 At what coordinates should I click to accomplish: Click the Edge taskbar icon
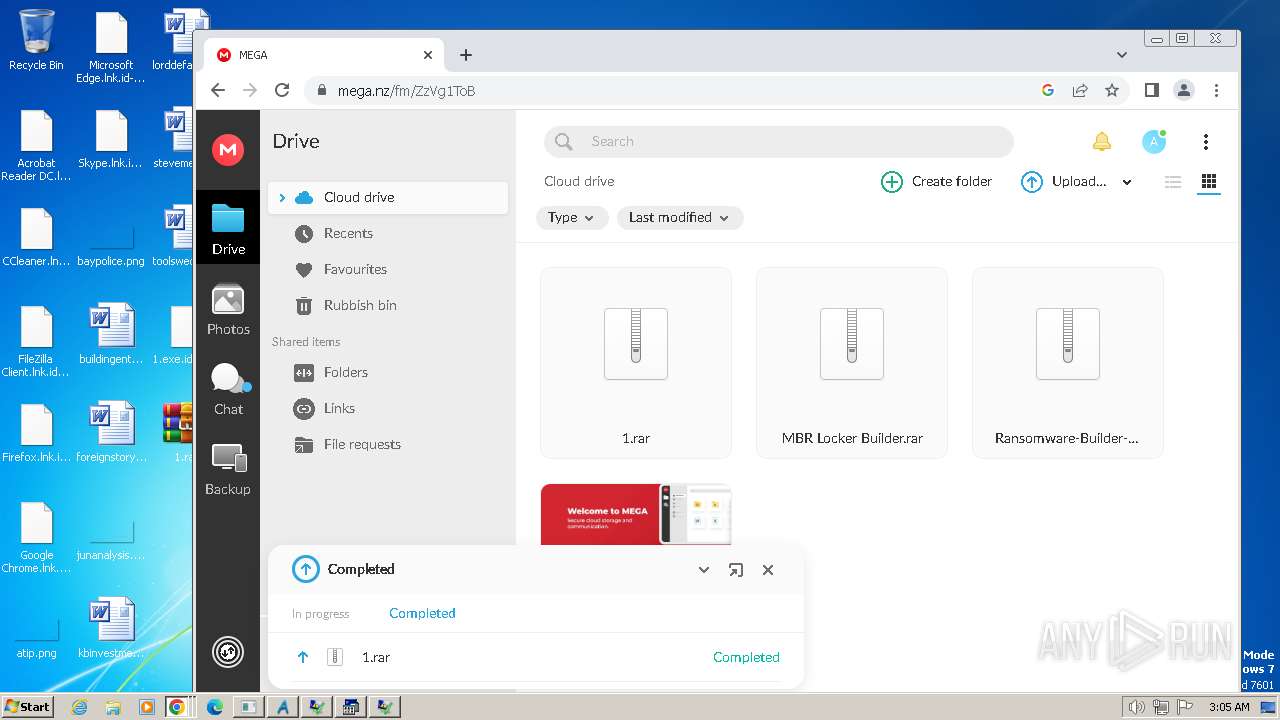click(214, 707)
